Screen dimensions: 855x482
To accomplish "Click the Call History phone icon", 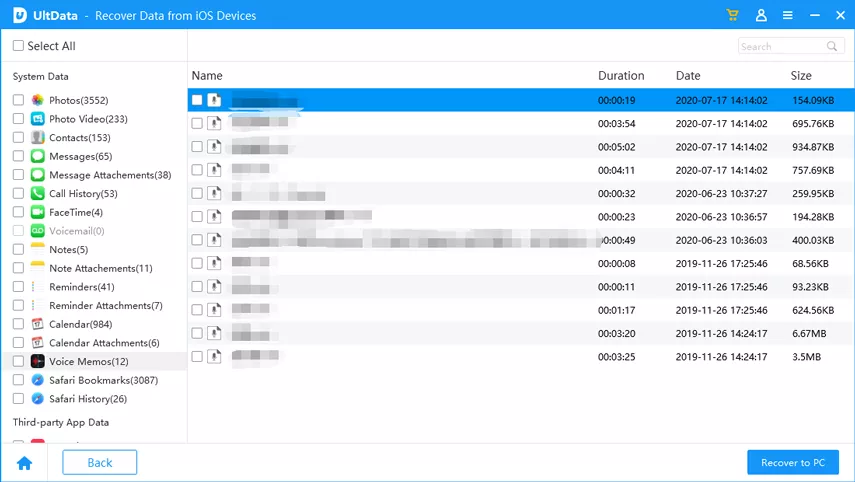I will click(x=38, y=193).
